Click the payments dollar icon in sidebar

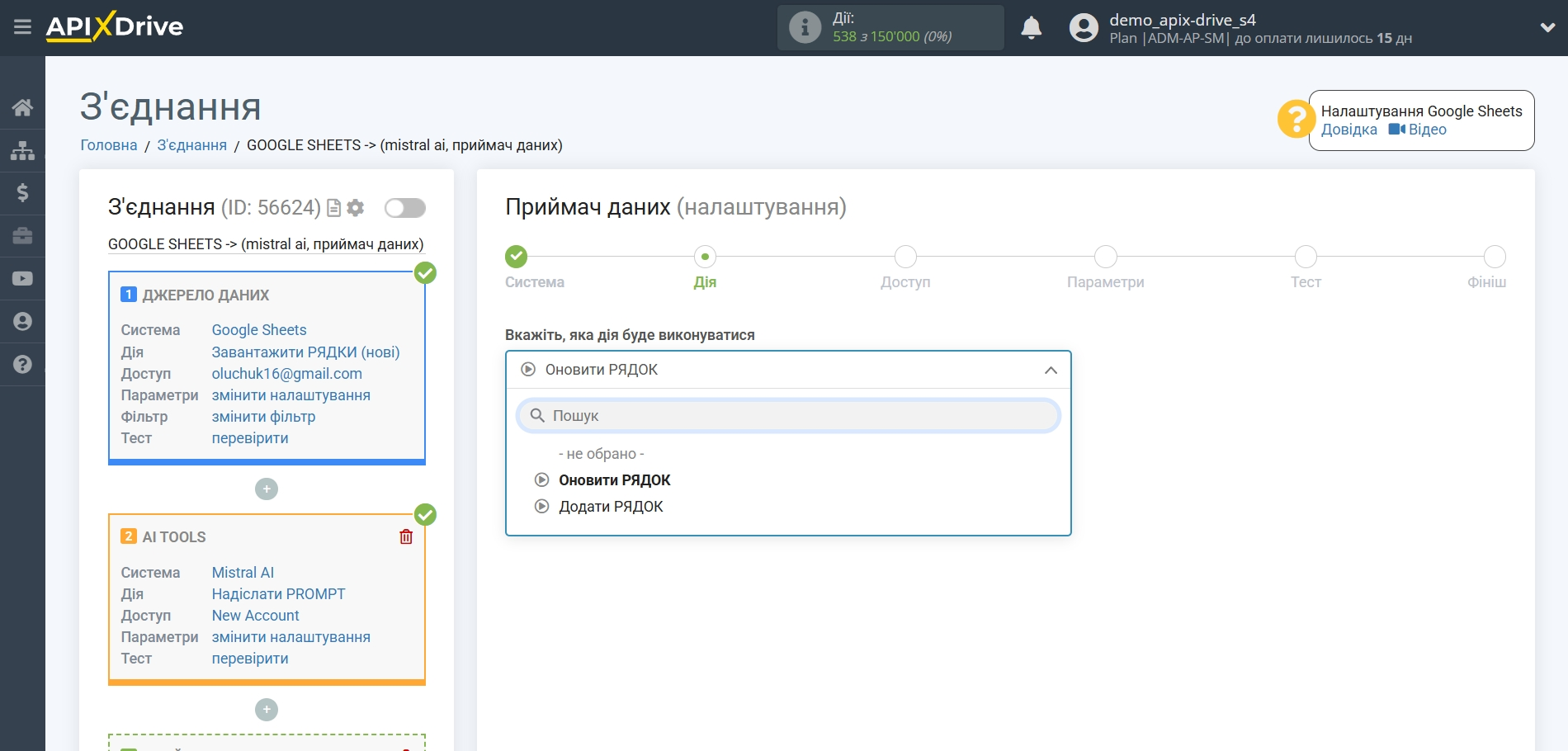click(22, 192)
